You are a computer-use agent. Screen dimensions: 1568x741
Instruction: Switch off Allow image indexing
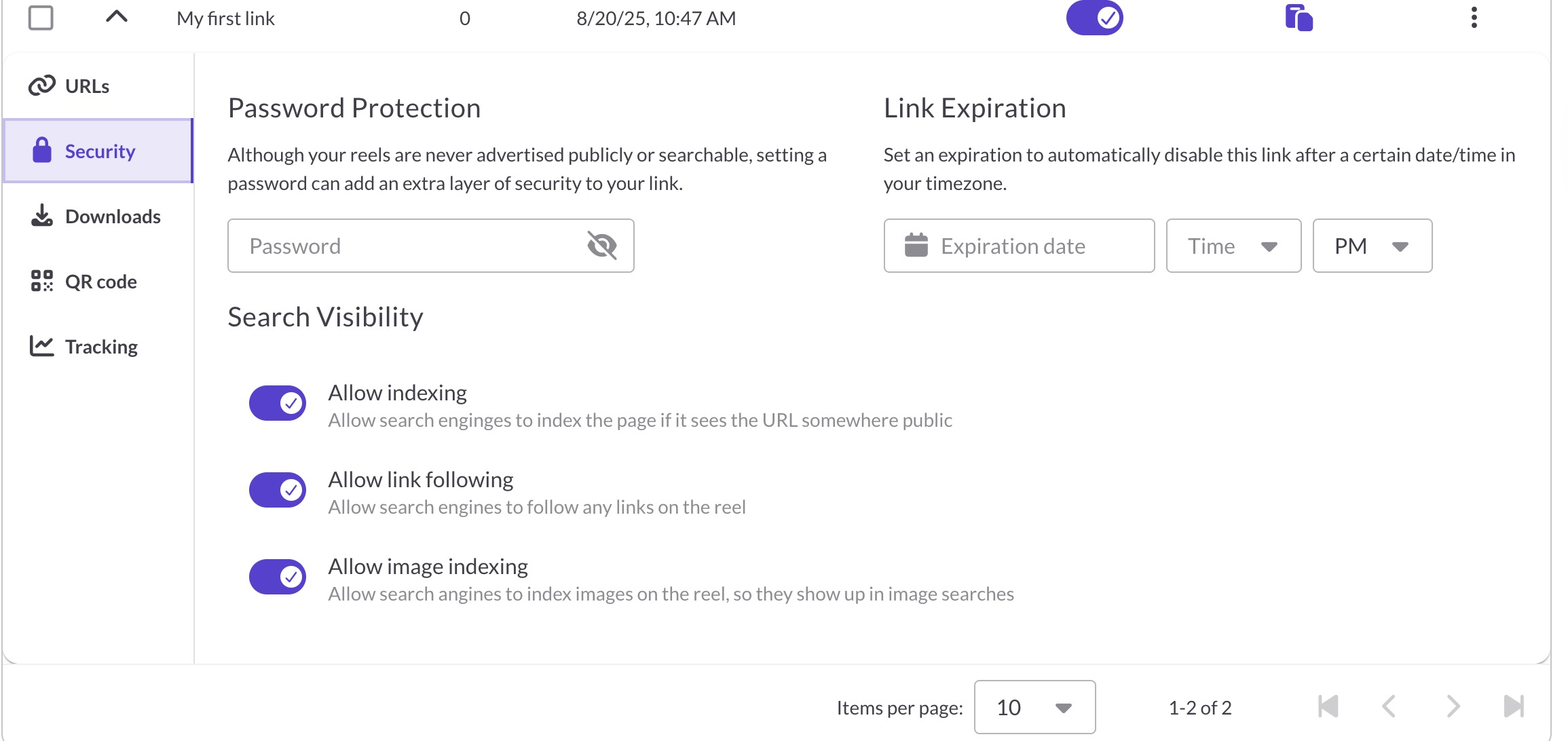(278, 577)
